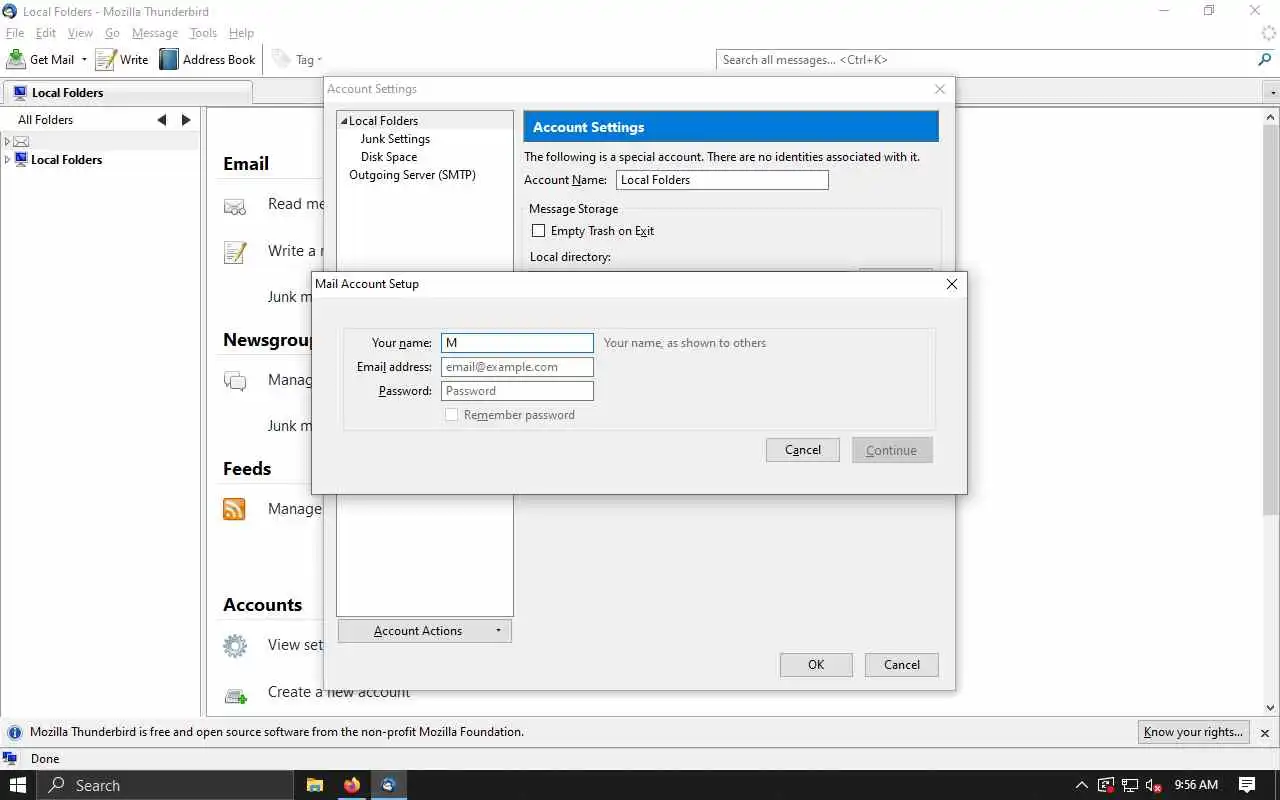Screen dimensions: 1280x800
Task: Click the Write a new message icon
Action: coord(234,252)
